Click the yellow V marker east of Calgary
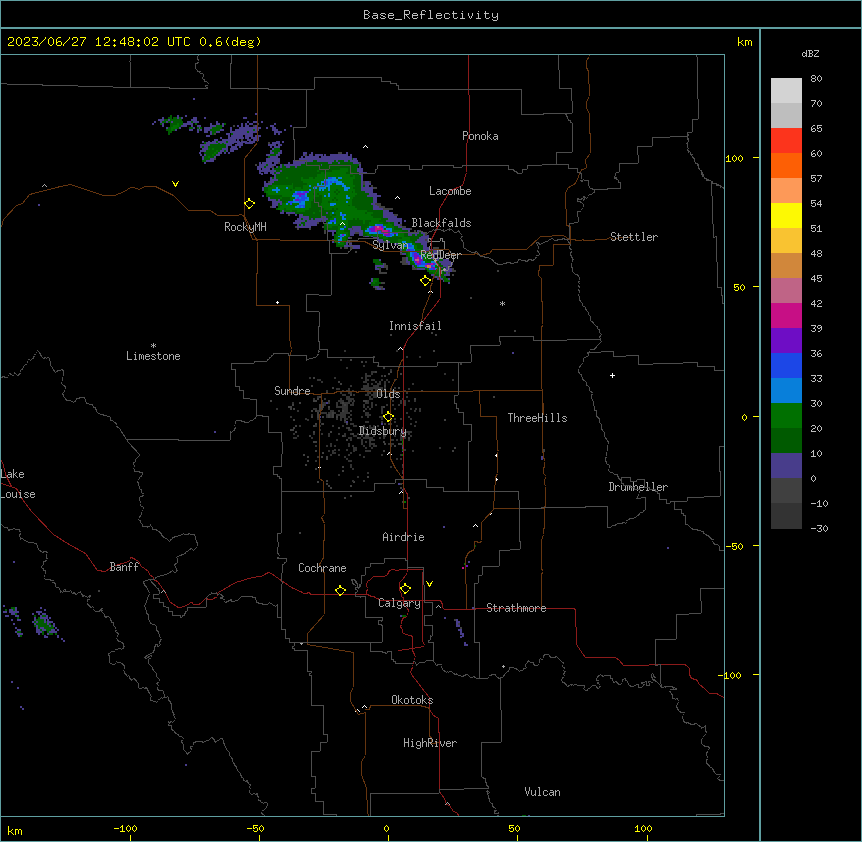The height and width of the screenshot is (842, 862). point(429,584)
